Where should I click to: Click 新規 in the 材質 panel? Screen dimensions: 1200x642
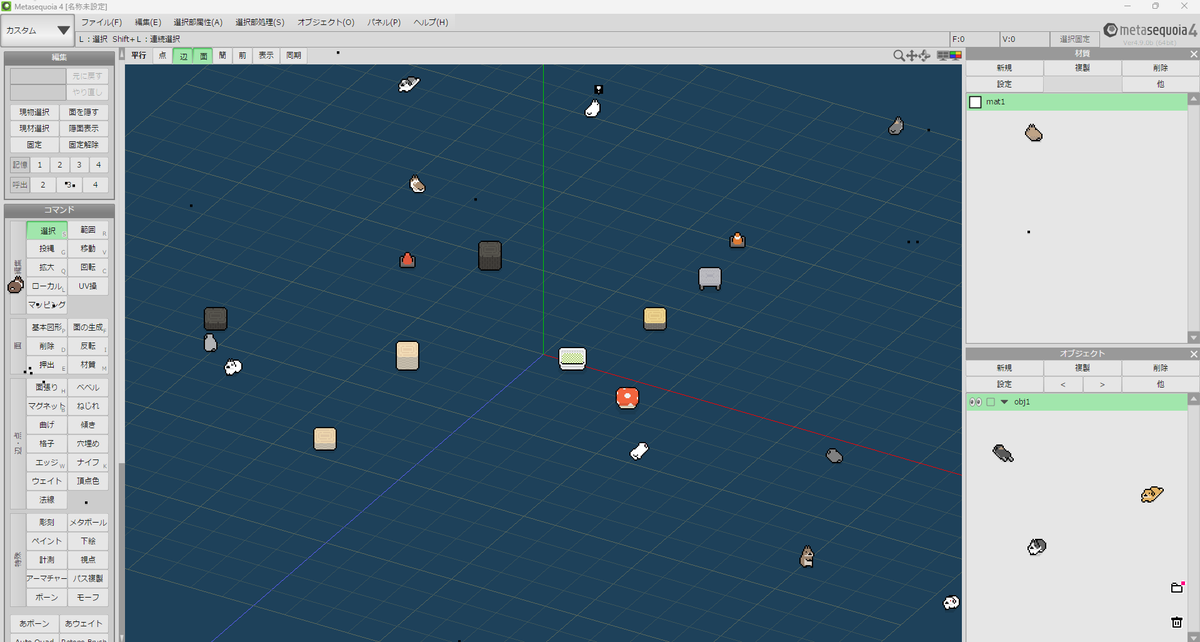pyautogui.click(x=1004, y=69)
